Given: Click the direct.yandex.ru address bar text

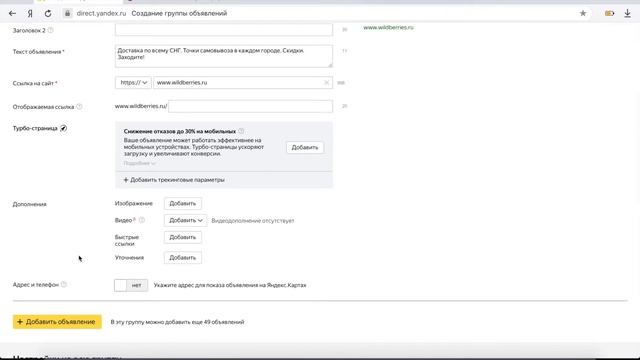Looking at the screenshot, I should point(101,13).
